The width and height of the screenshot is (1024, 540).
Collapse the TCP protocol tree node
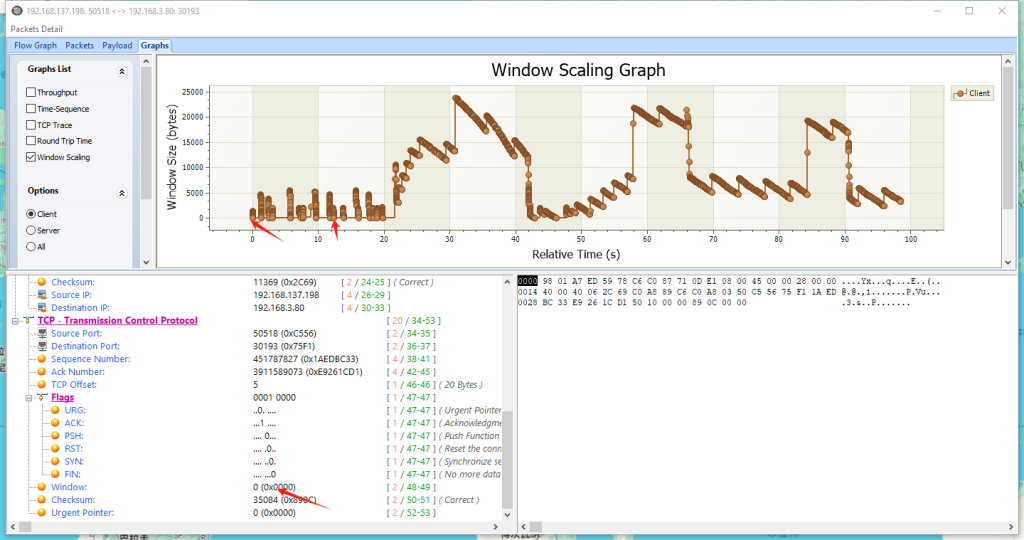pyautogui.click(x=16, y=321)
